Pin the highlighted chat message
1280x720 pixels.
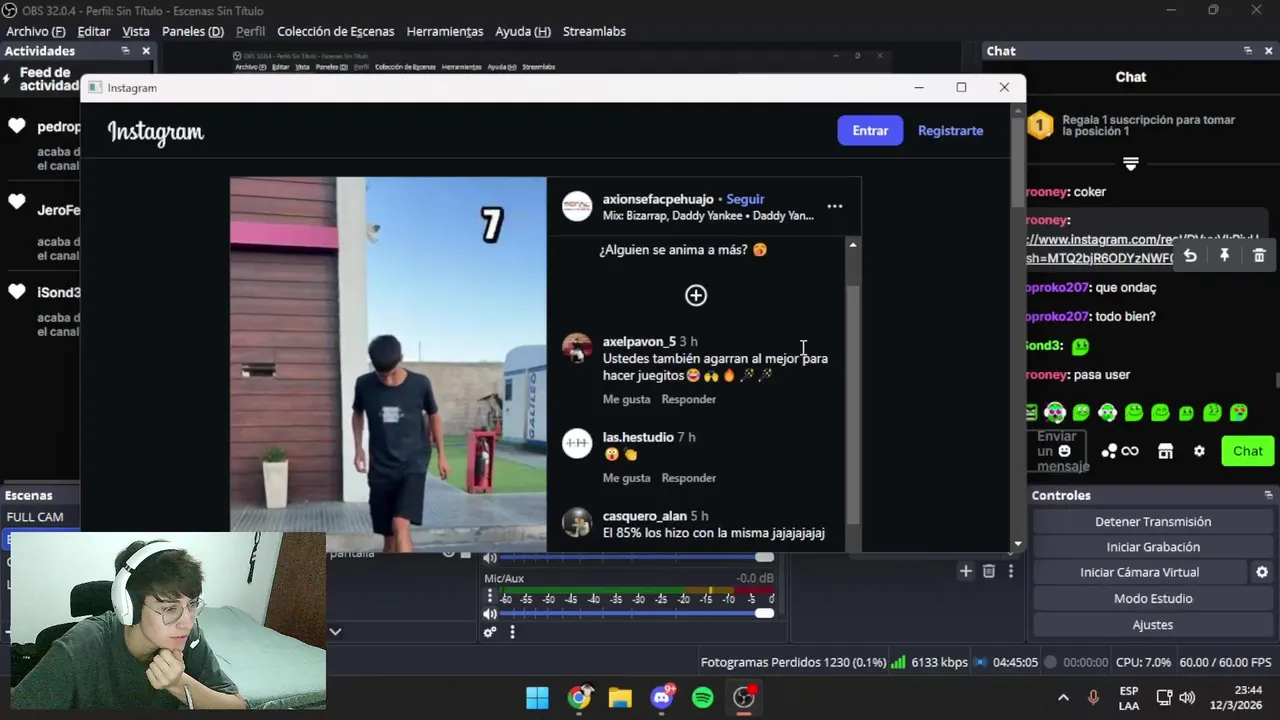pos(1224,256)
